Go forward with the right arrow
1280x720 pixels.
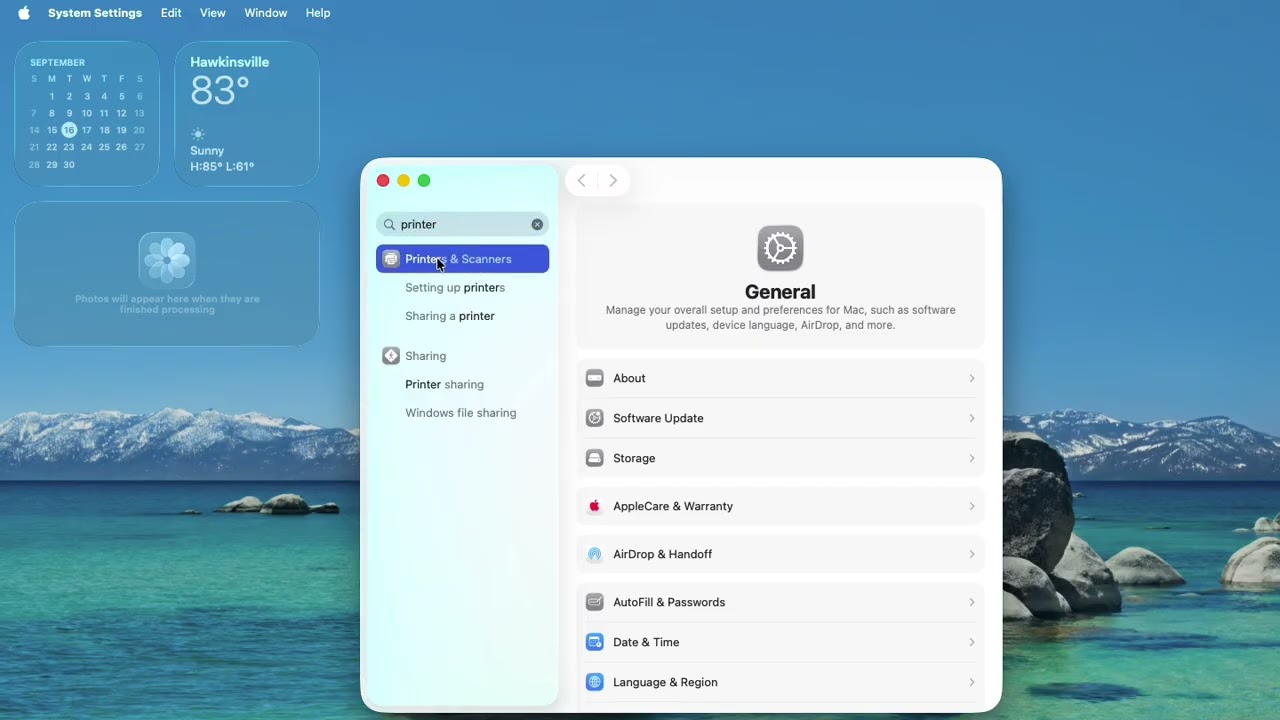pos(613,181)
